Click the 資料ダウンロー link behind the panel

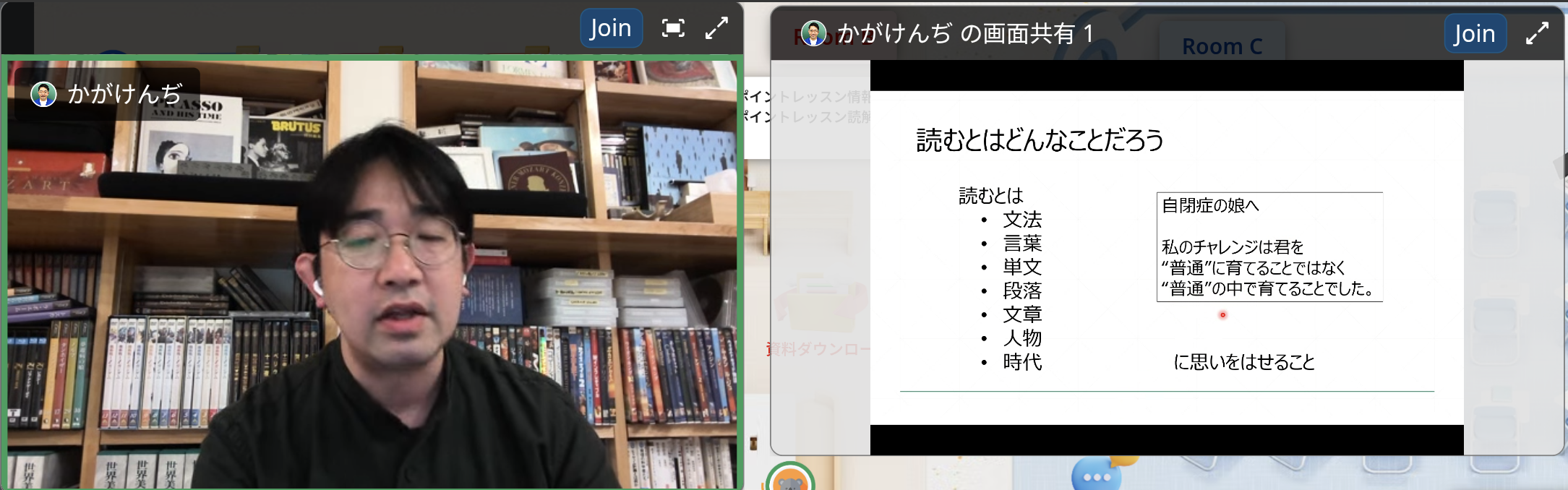tap(818, 349)
